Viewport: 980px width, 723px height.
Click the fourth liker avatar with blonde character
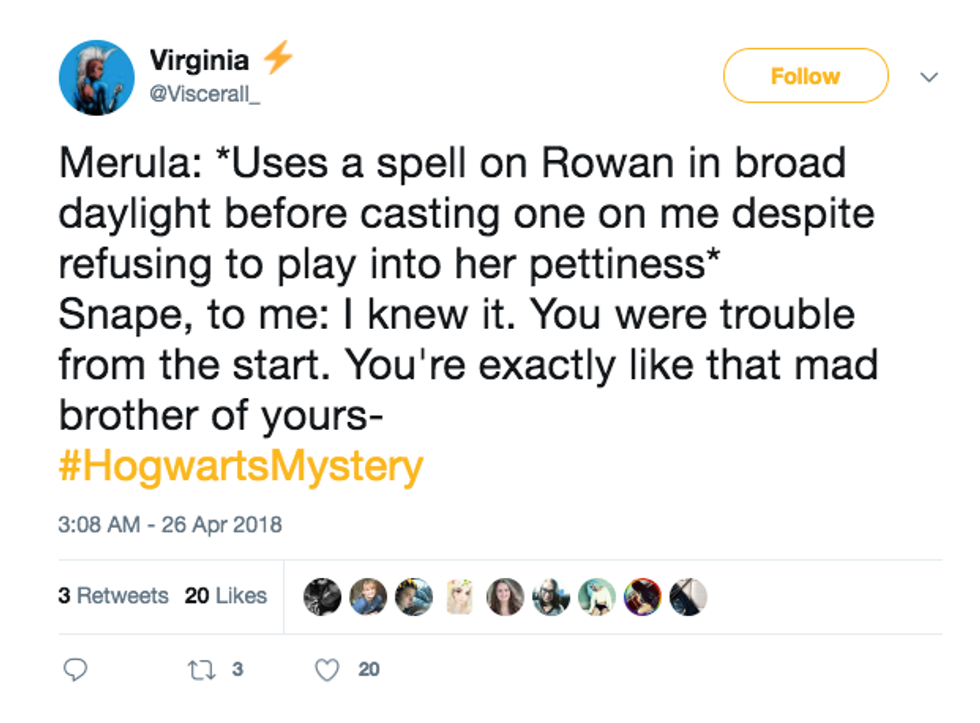point(460,596)
